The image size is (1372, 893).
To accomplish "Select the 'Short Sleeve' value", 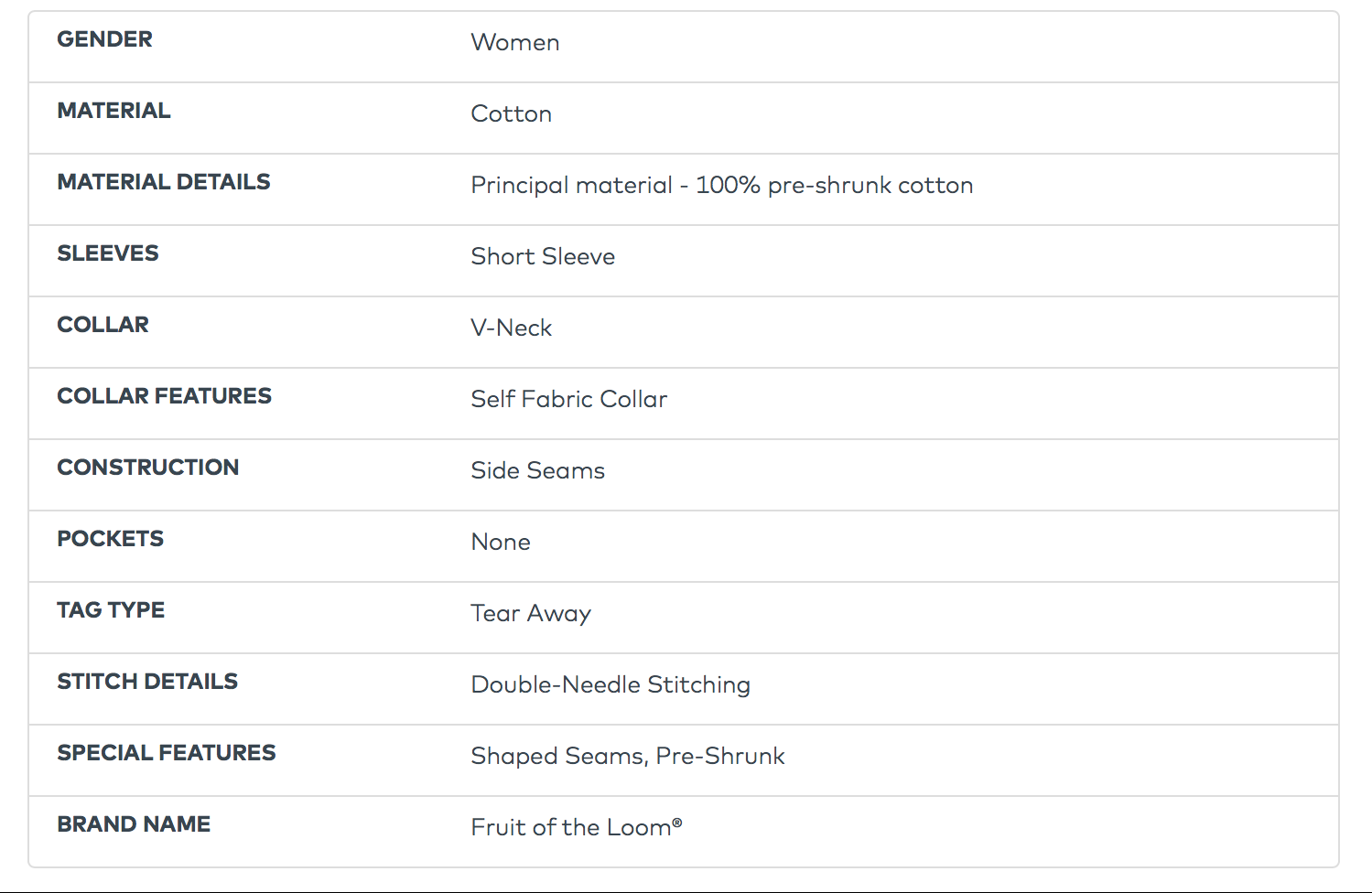I will tap(542, 257).
